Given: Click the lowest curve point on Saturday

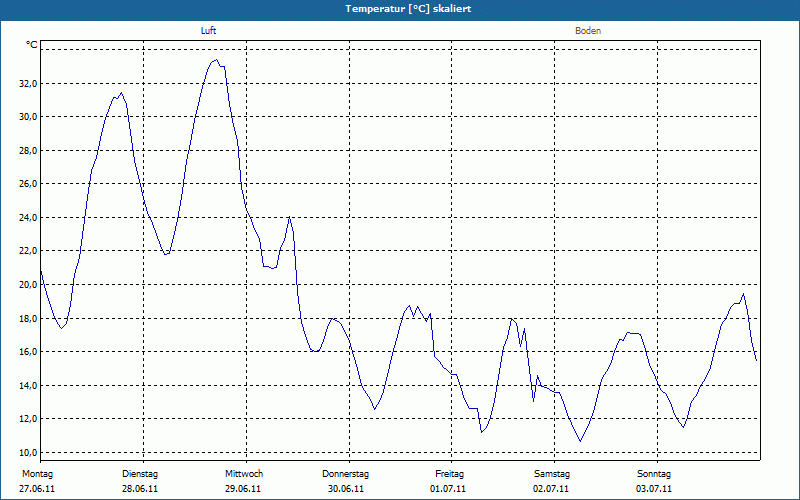Looking at the screenshot, I should [580, 441].
